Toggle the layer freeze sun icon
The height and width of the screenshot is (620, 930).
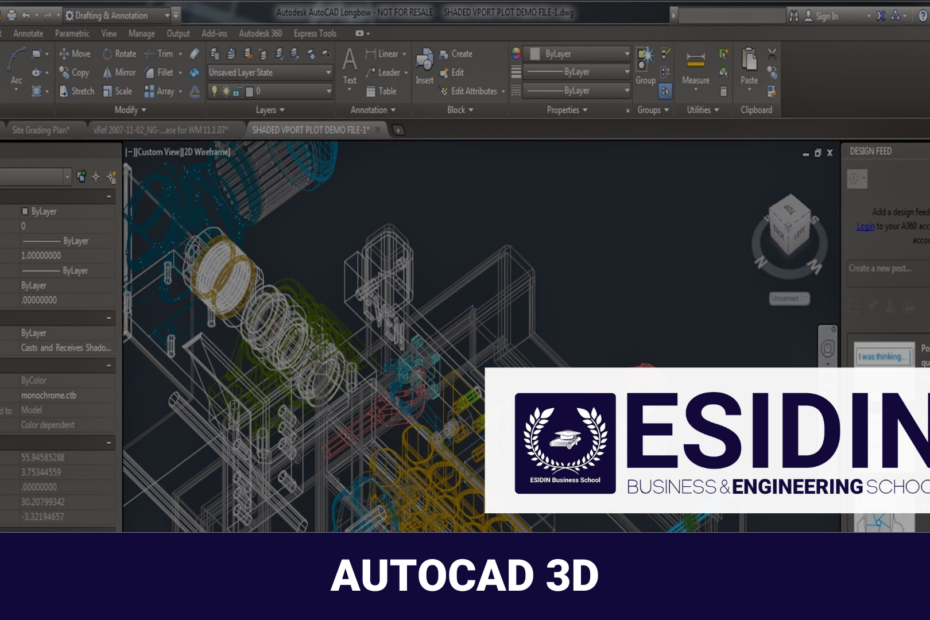[x=226, y=91]
